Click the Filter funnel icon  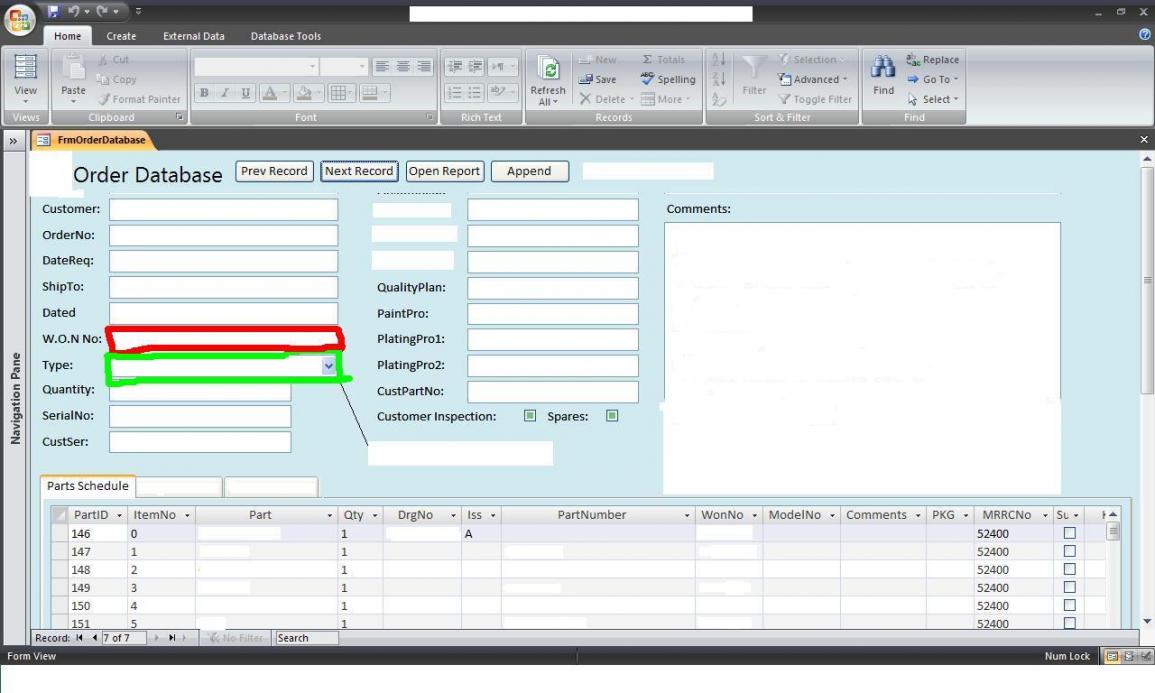click(753, 68)
